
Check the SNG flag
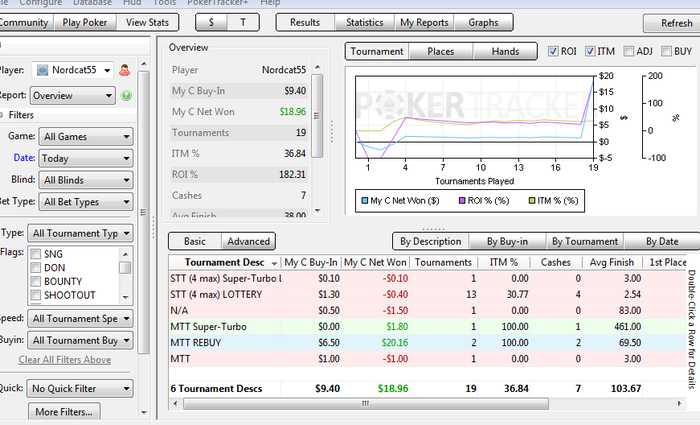pos(35,254)
